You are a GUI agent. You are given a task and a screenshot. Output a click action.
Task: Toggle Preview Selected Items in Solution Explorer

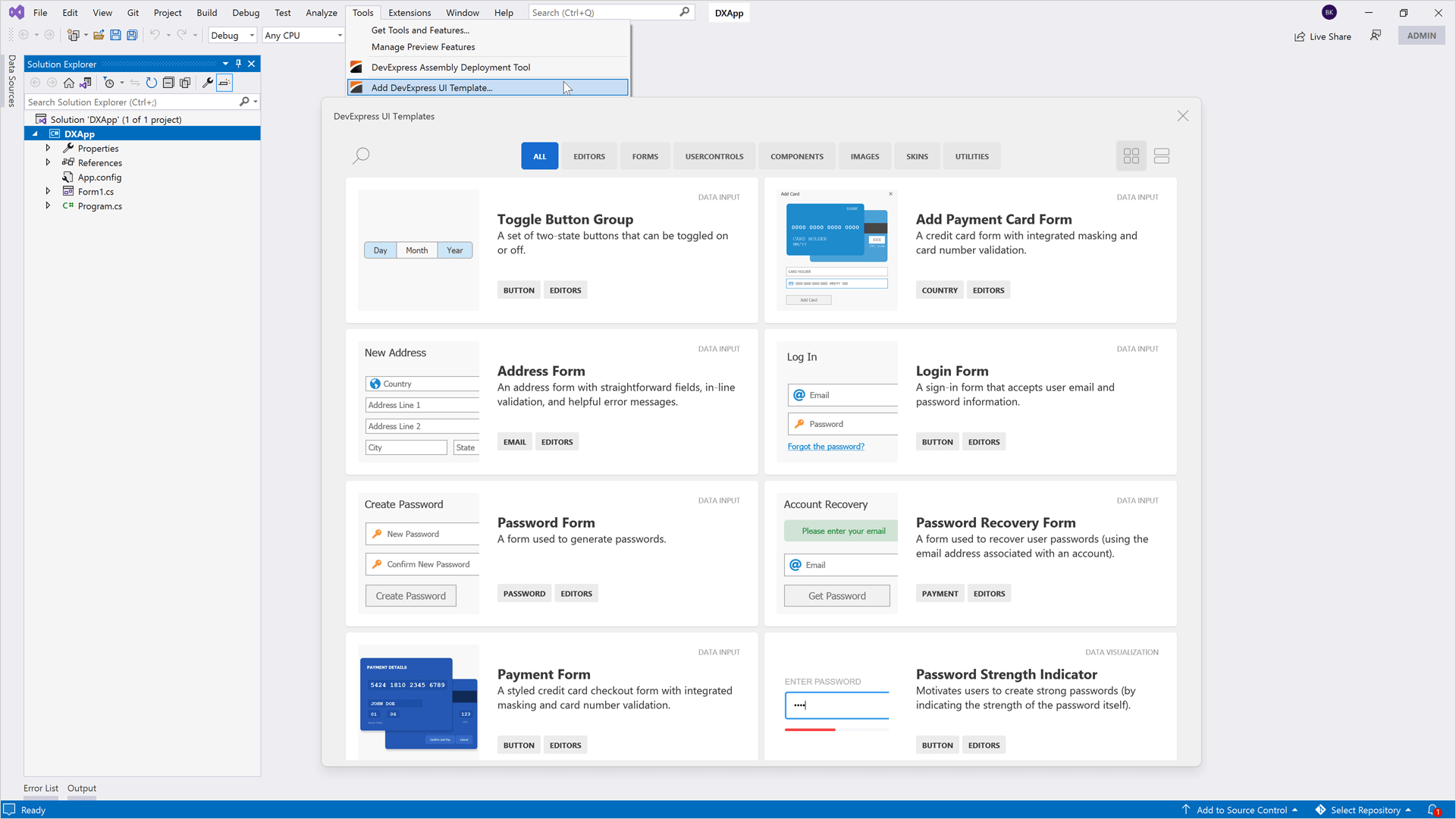coord(224,83)
